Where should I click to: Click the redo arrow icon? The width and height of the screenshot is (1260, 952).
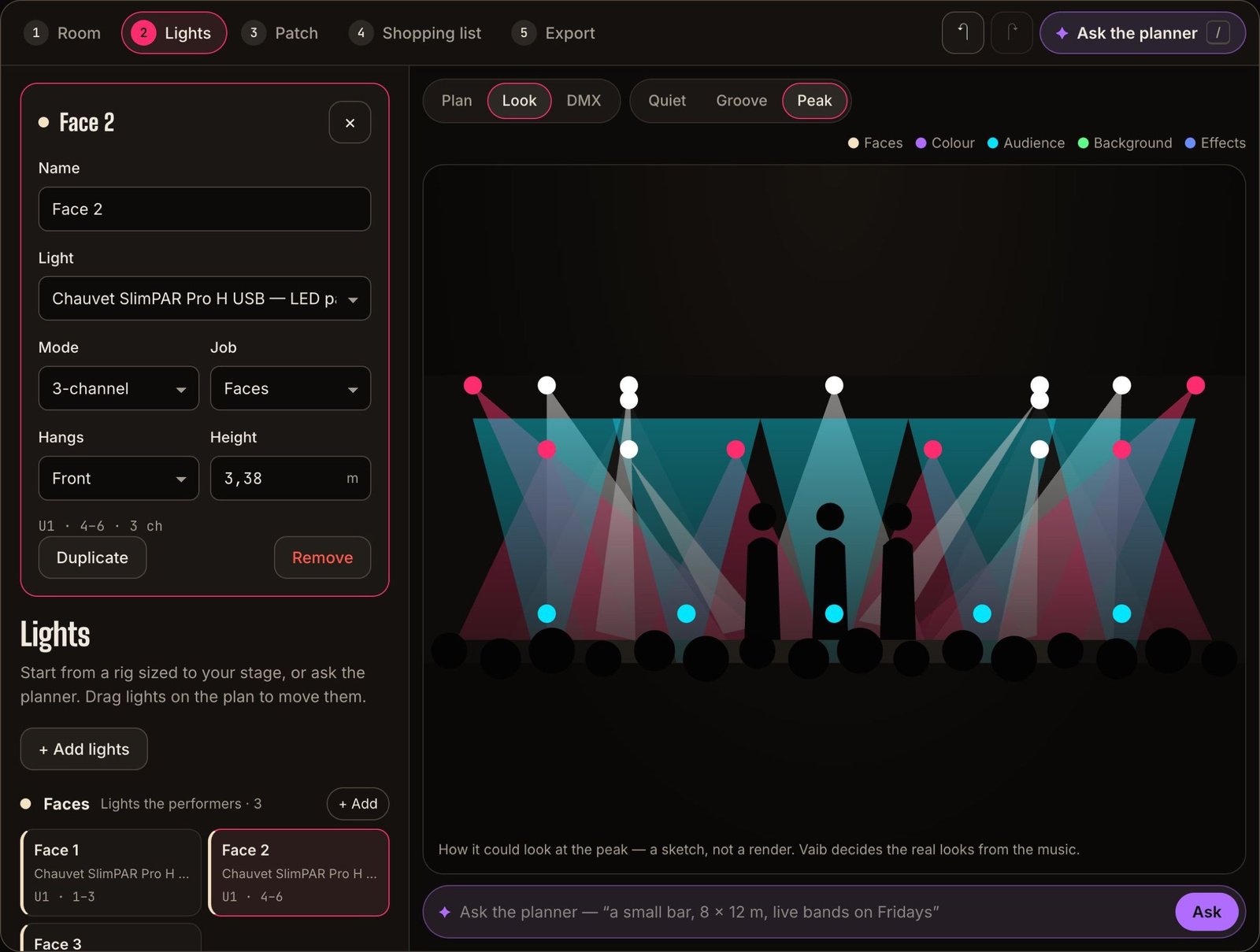click(1012, 32)
